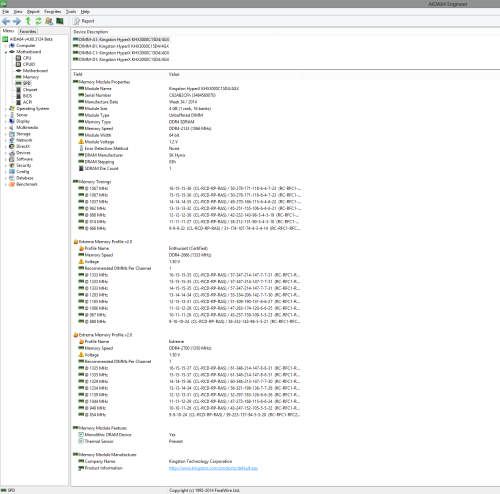Open the user management toolbar icon
Viewport: 500px width, 494px height.
tap(49, 21)
